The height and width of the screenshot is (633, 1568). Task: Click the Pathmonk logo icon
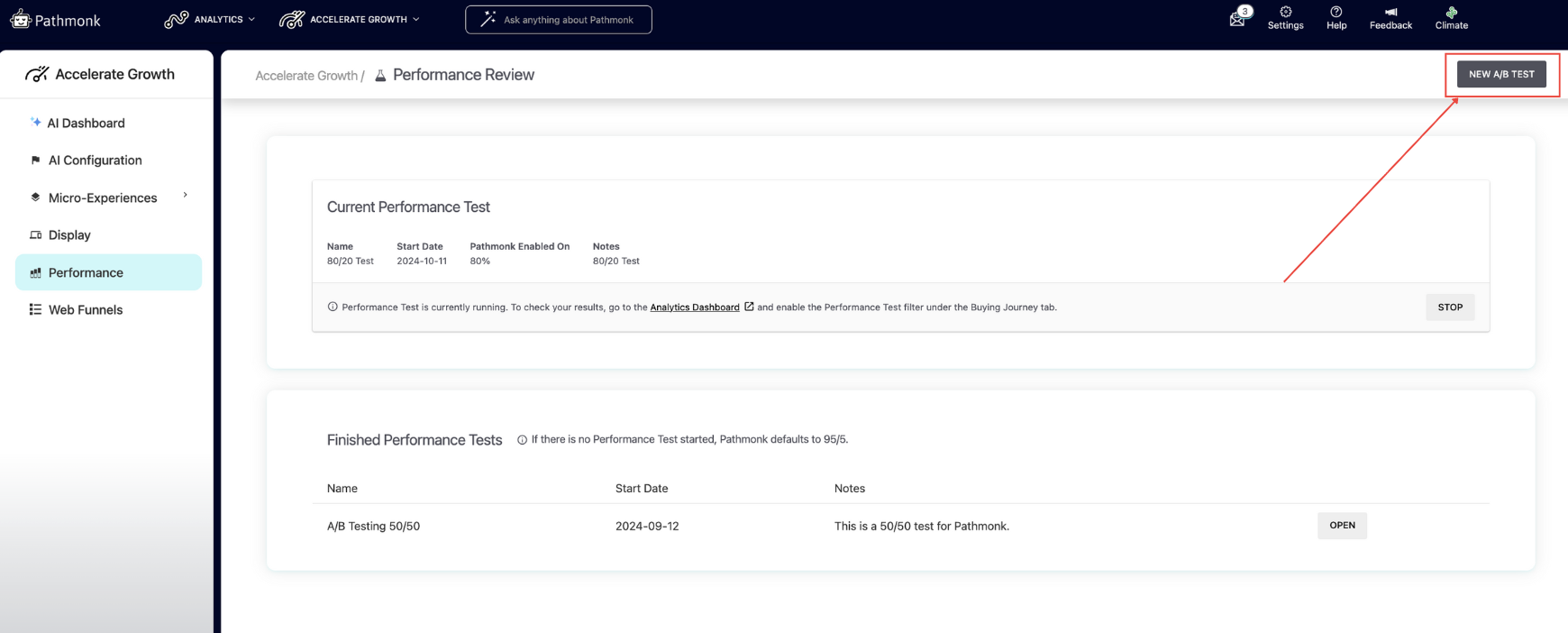(x=20, y=19)
